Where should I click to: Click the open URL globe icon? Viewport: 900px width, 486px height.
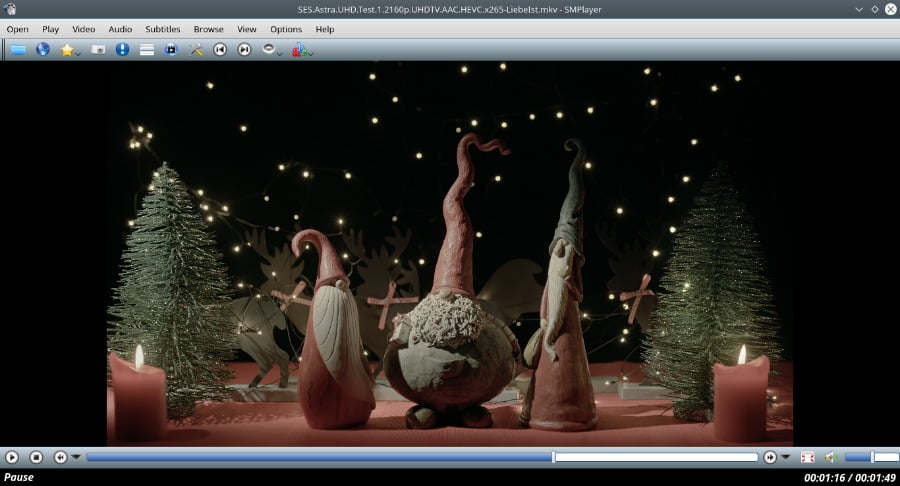[x=43, y=49]
